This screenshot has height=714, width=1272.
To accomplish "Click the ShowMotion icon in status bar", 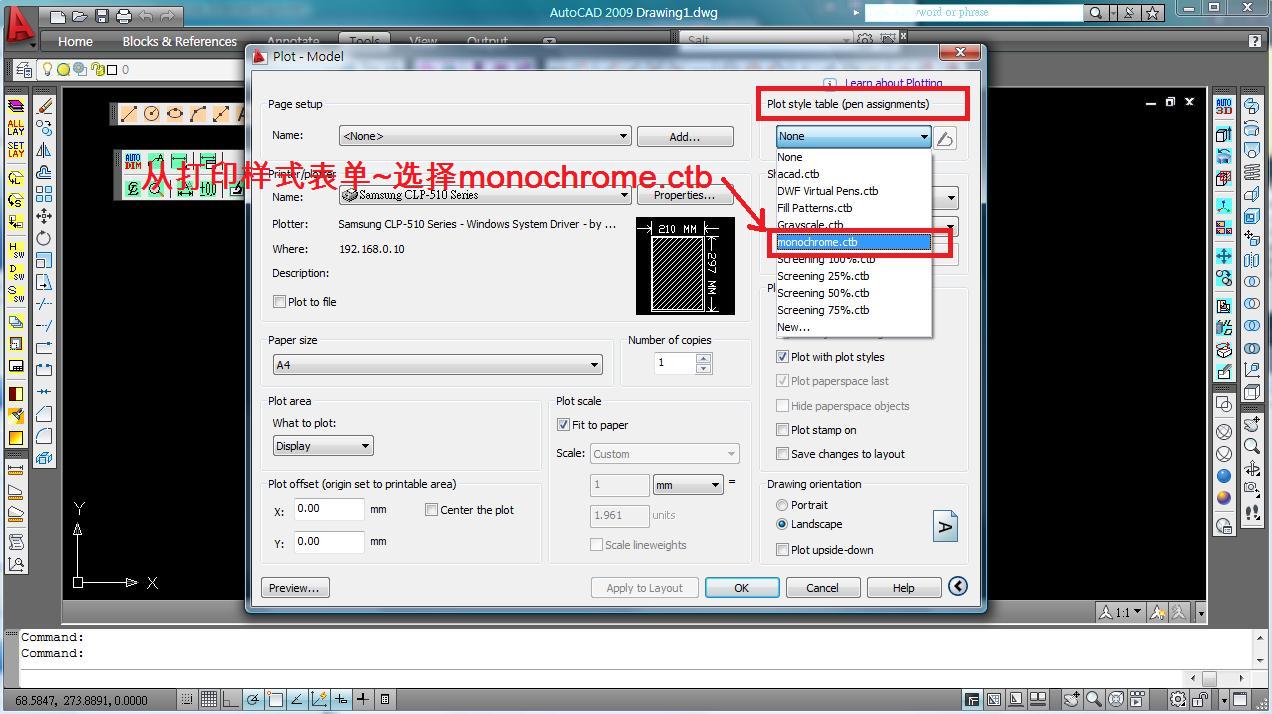I will click(1138, 699).
